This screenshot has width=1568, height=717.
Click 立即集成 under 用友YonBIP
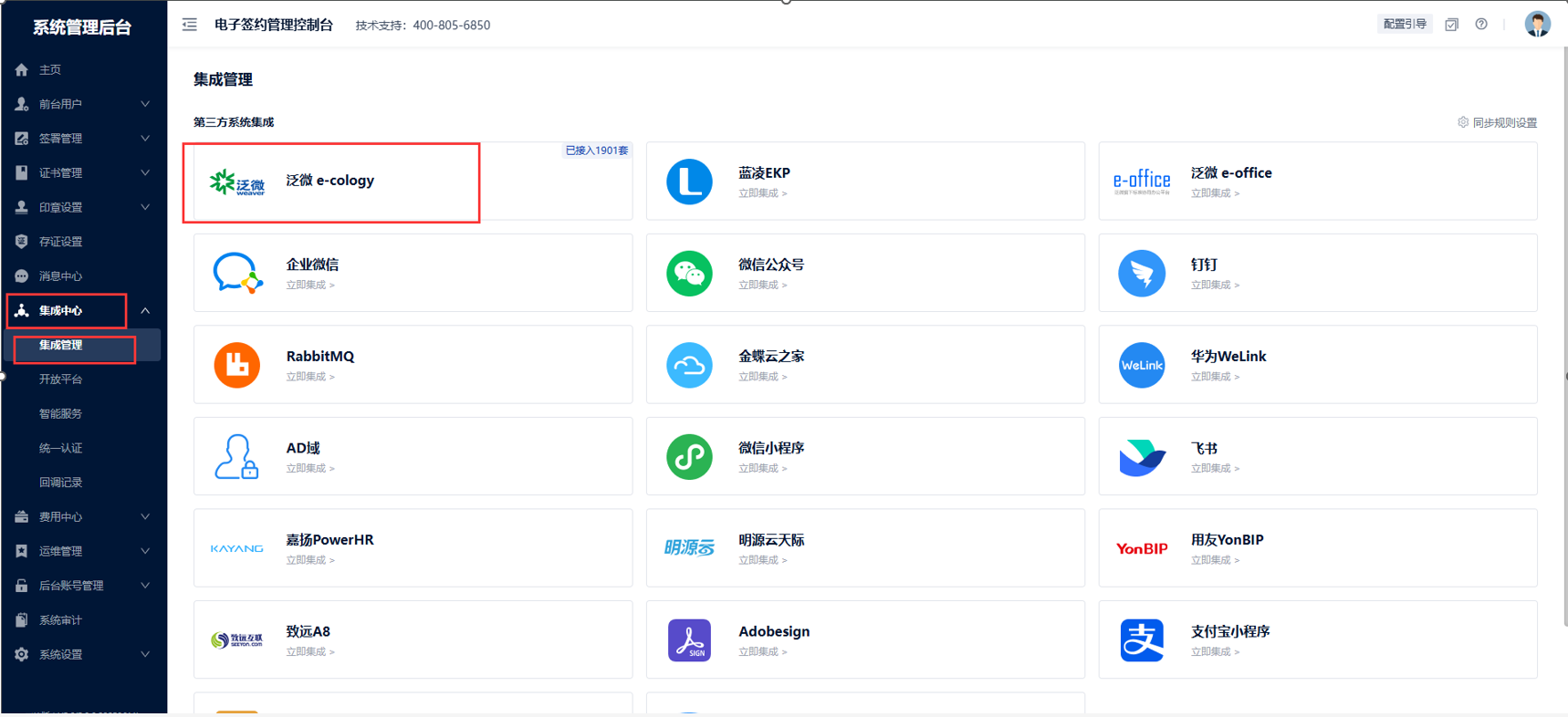[x=1215, y=560]
